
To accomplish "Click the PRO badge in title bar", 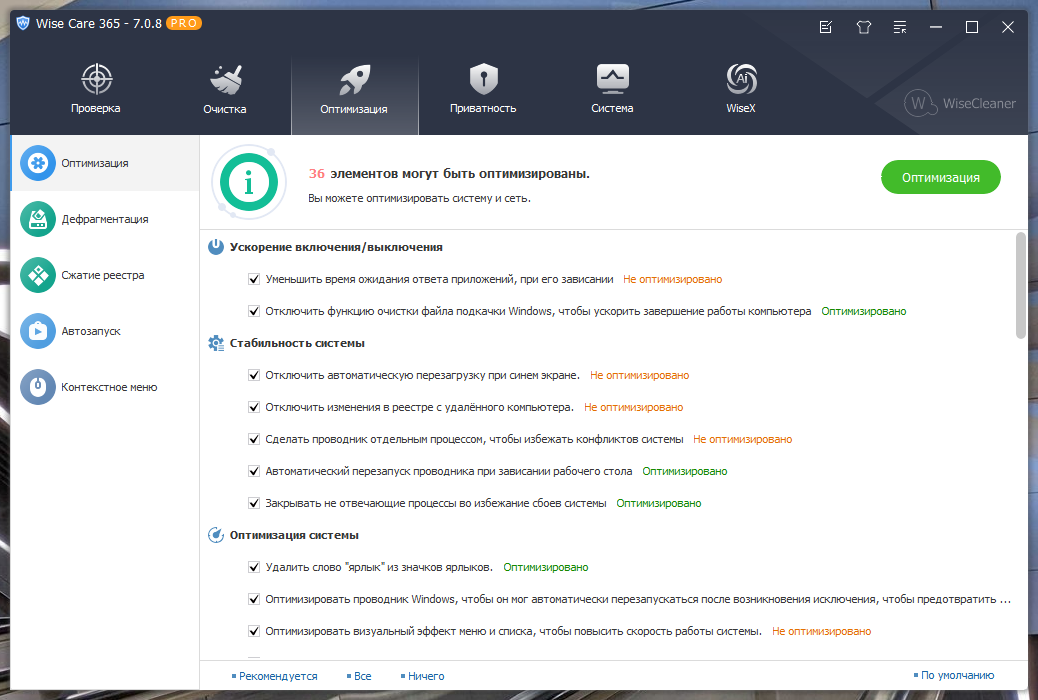I will coord(184,23).
